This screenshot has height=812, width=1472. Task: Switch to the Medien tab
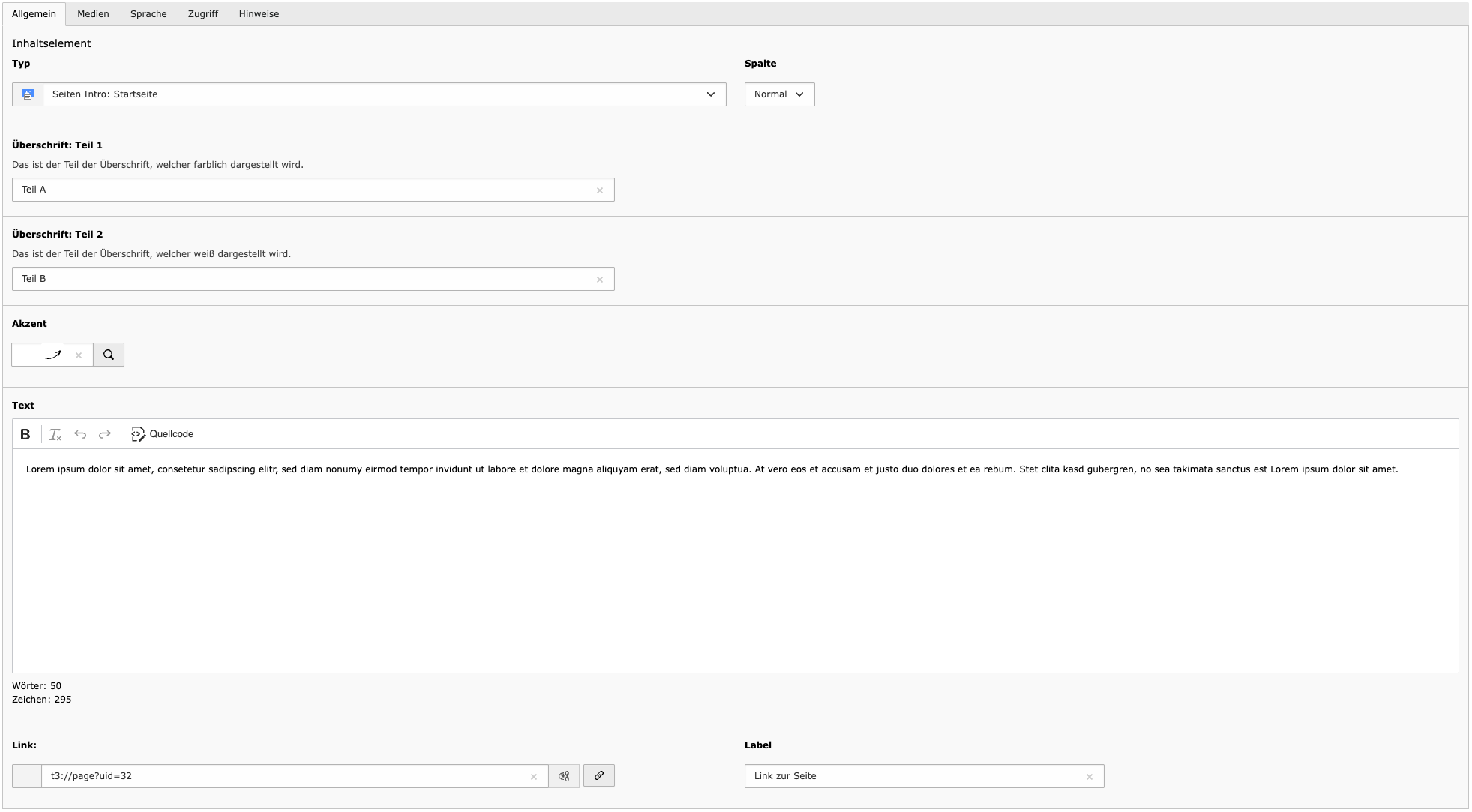click(x=93, y=14)
